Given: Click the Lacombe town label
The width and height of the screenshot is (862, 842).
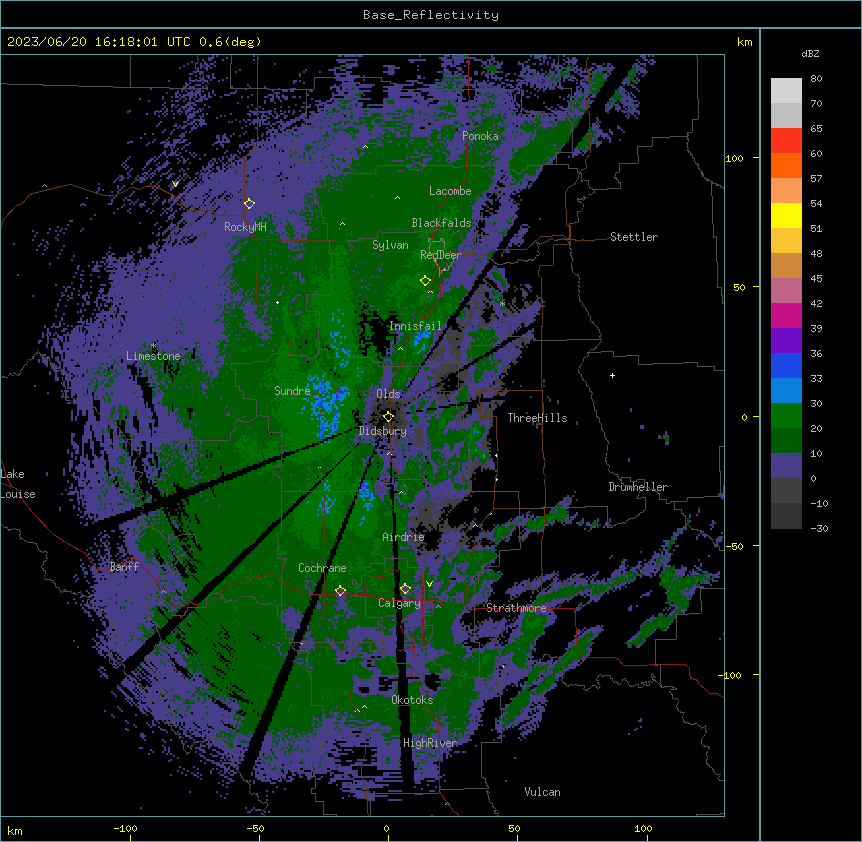Looking at the screenshot, I should click(450, 191).
